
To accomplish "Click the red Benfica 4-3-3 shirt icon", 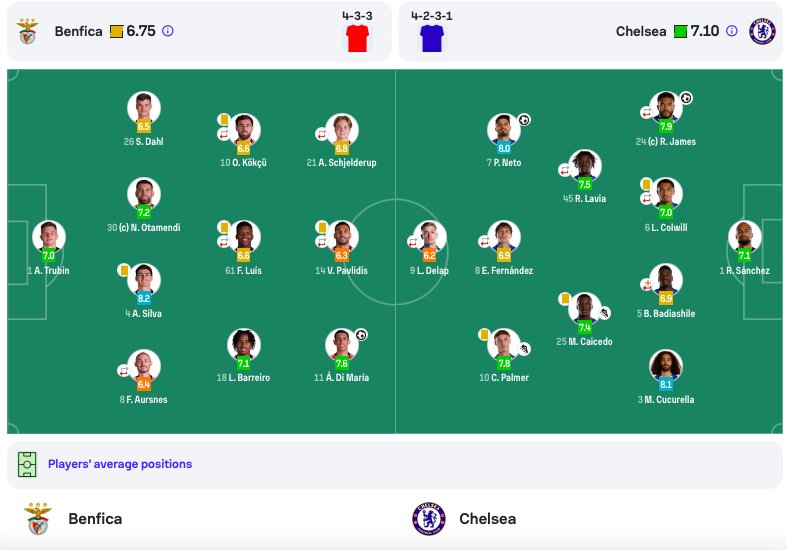I will [357, 39].
